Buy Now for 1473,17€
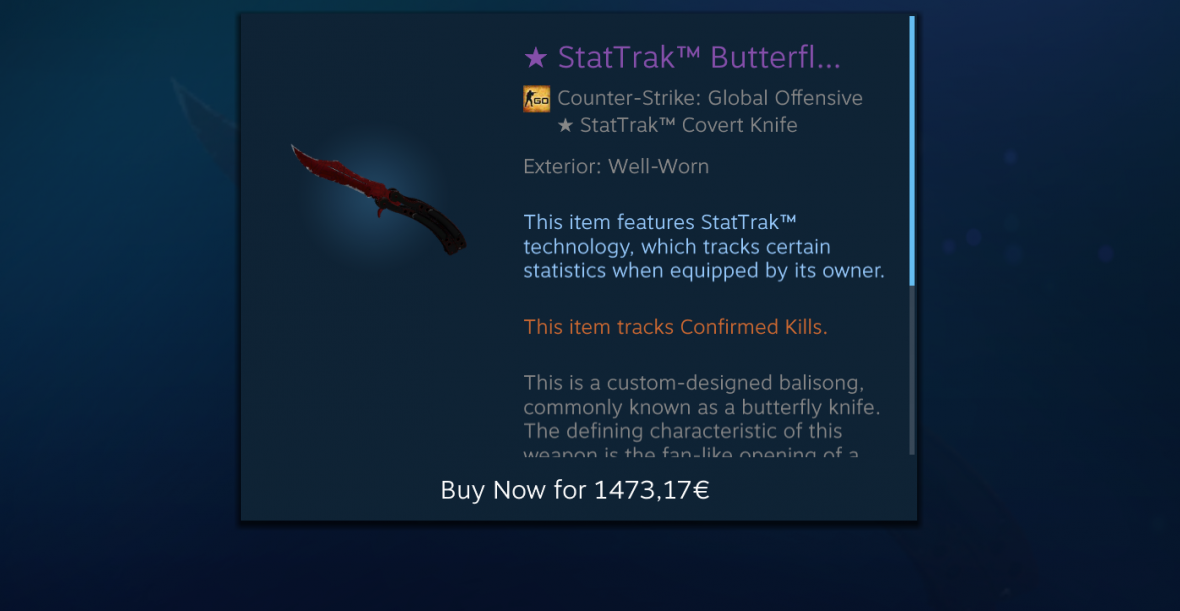This screenshot has height=611, width=1180. pos(575,491)
